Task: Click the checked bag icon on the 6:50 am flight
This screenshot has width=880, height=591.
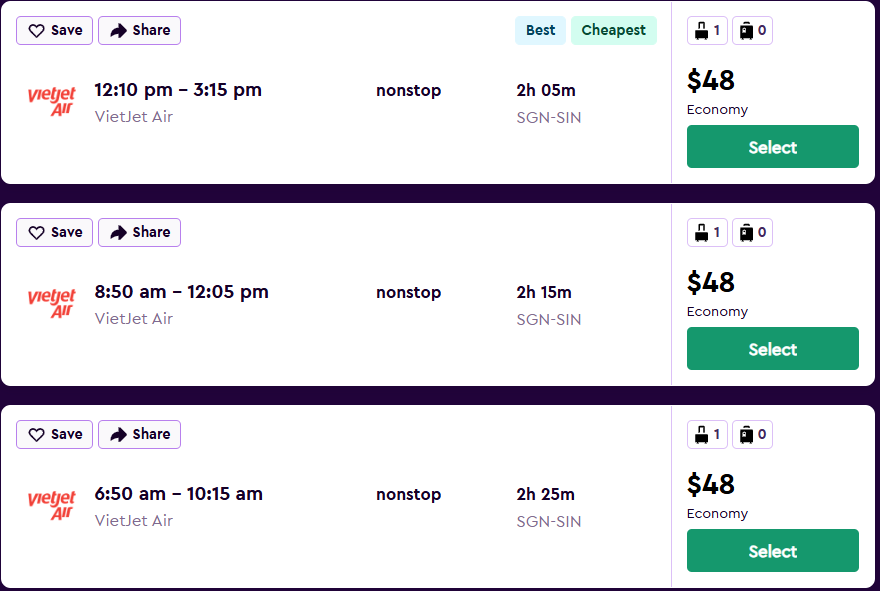Action: 746,435
